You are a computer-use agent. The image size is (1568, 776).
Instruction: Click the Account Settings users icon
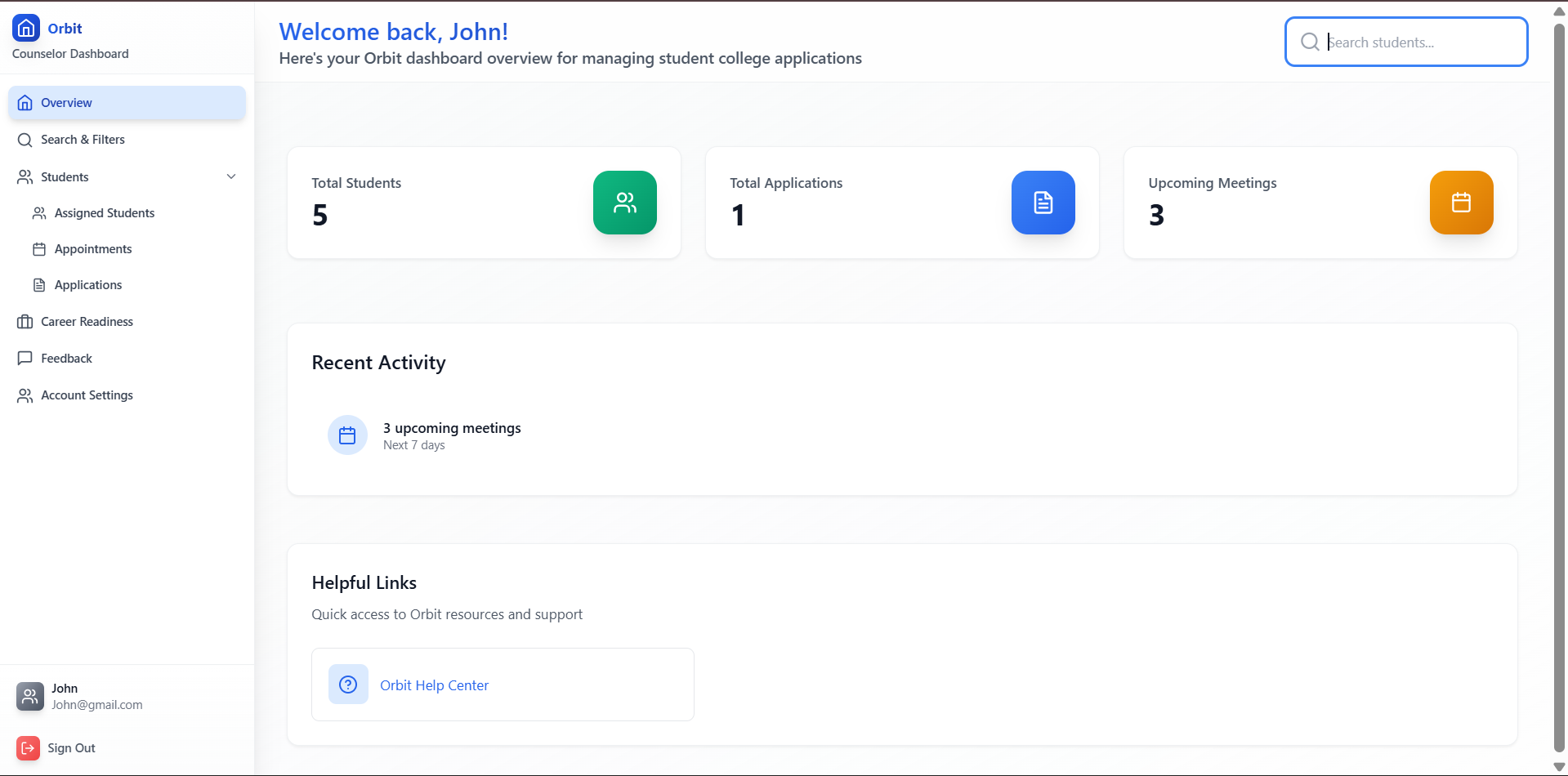pyautogui.click(x=25, y=395)
